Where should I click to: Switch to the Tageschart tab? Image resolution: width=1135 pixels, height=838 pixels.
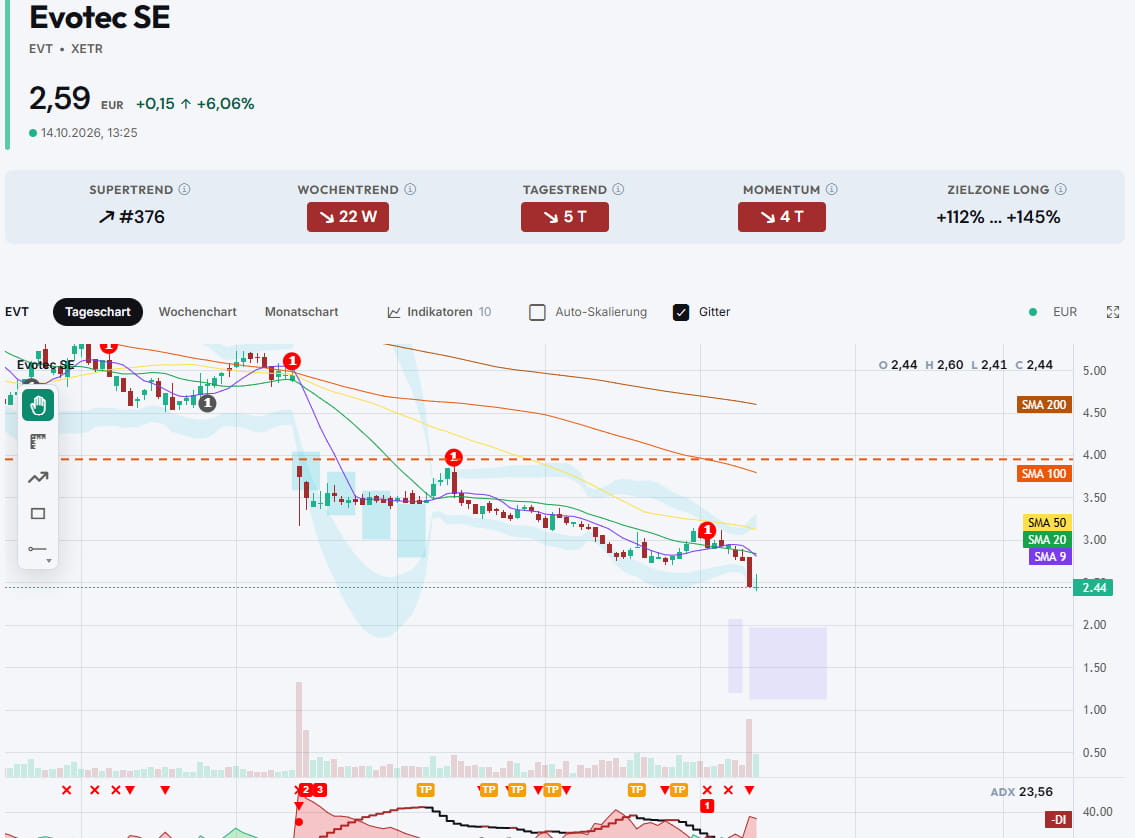pos(98,312)
